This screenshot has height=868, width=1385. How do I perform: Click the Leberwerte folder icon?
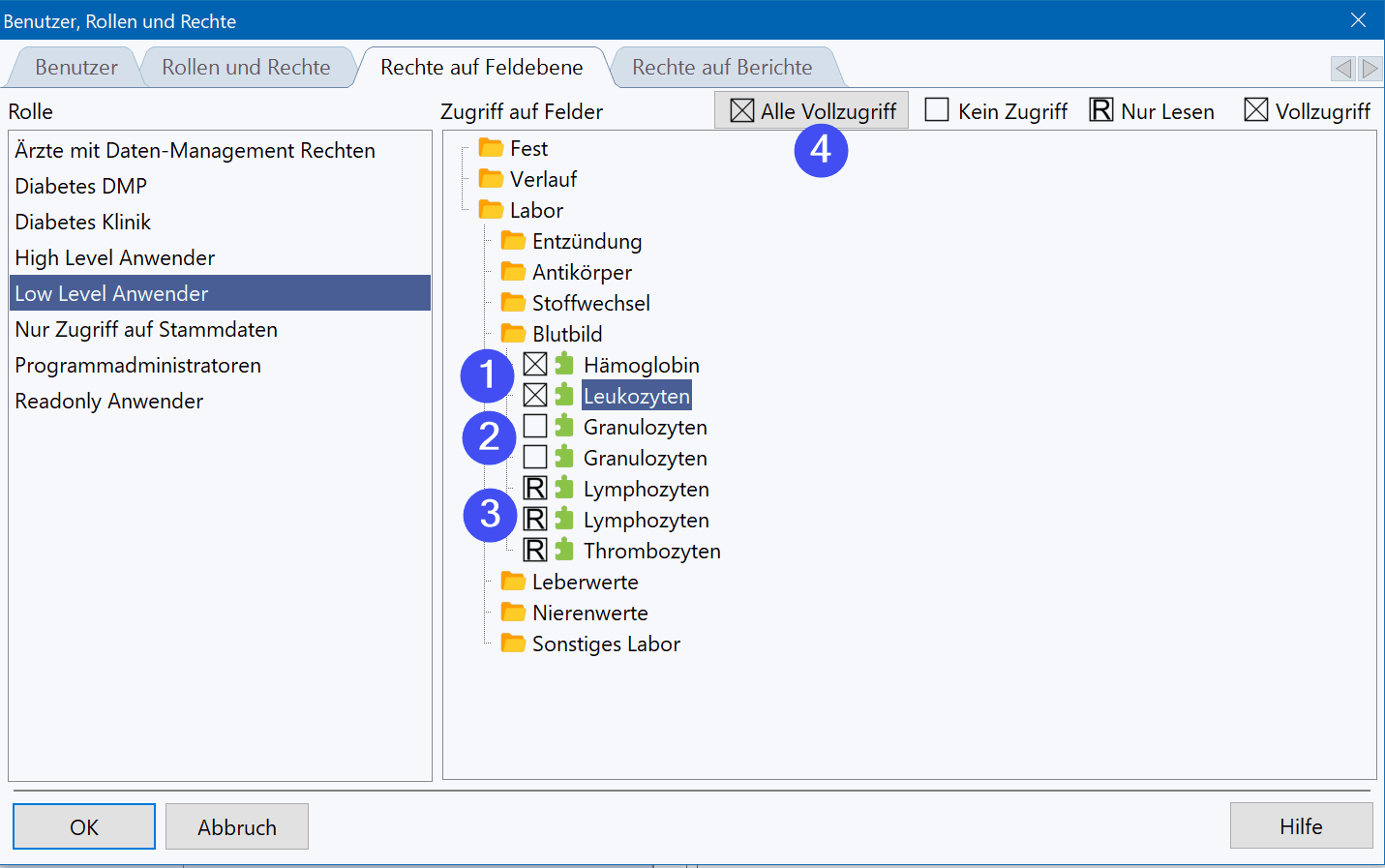pos(513,582)
